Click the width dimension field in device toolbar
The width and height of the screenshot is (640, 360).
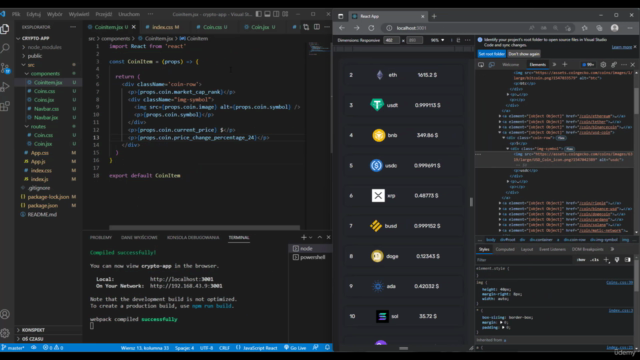pyautogui.click(x=391, y=40)
